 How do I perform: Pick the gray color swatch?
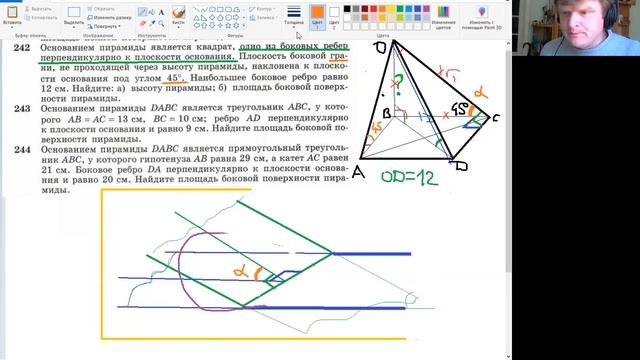(356, 9)
